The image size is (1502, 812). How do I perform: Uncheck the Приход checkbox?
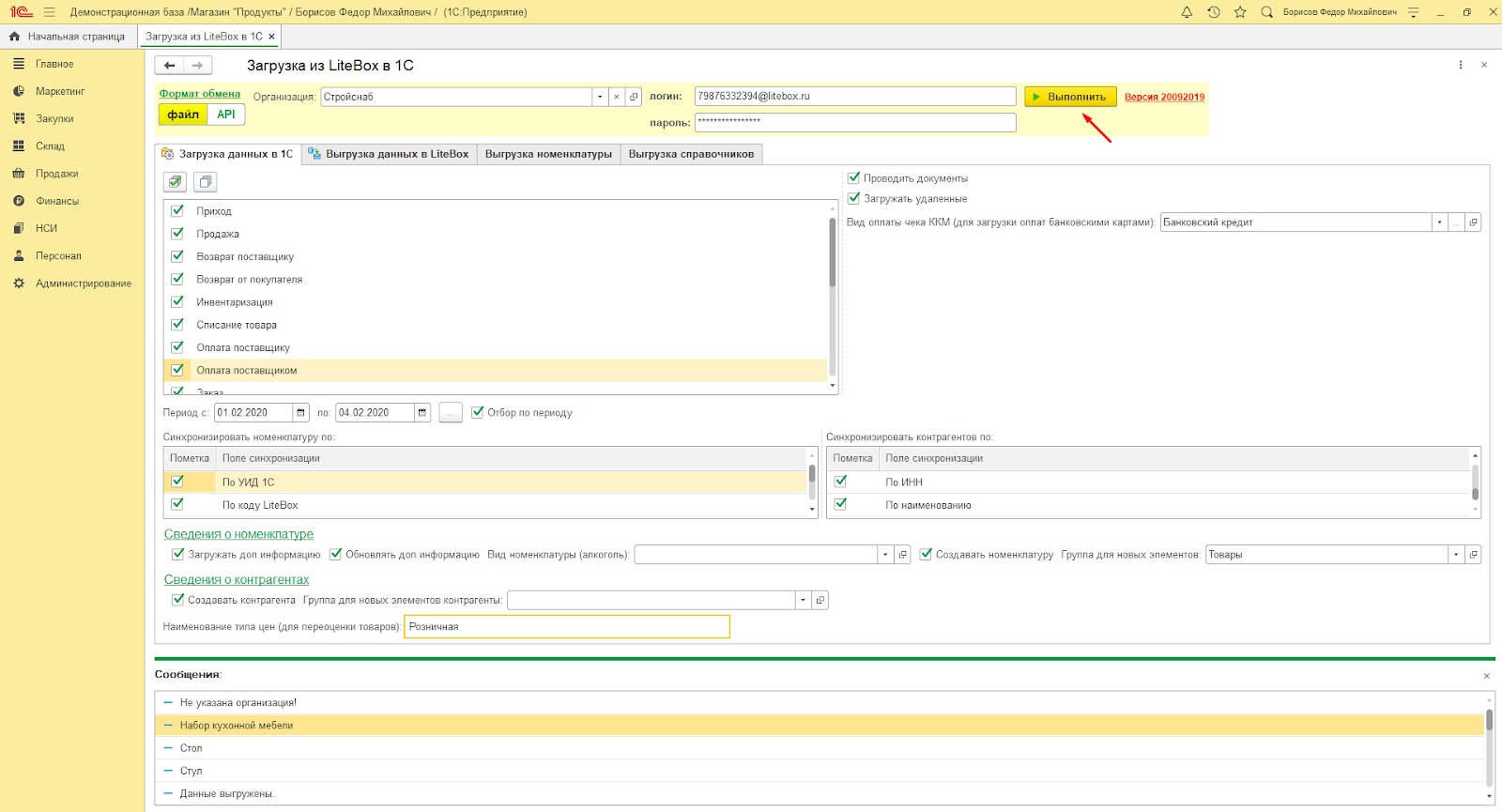[177, 211]
